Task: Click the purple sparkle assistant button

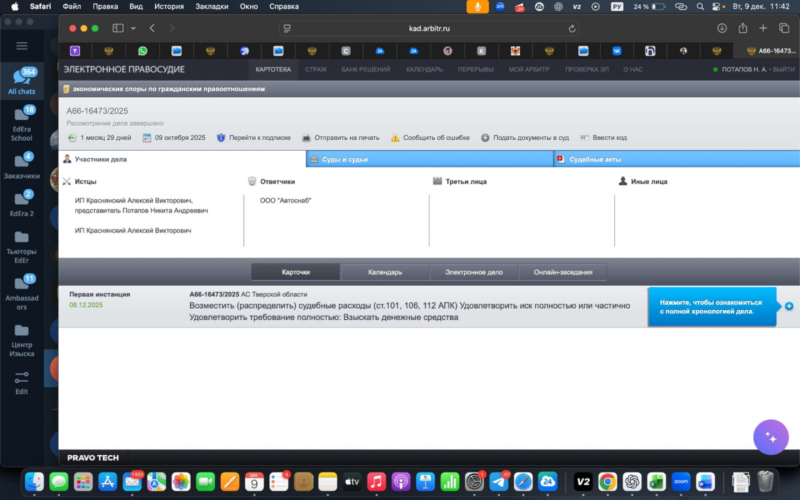Action: [771, 437]
